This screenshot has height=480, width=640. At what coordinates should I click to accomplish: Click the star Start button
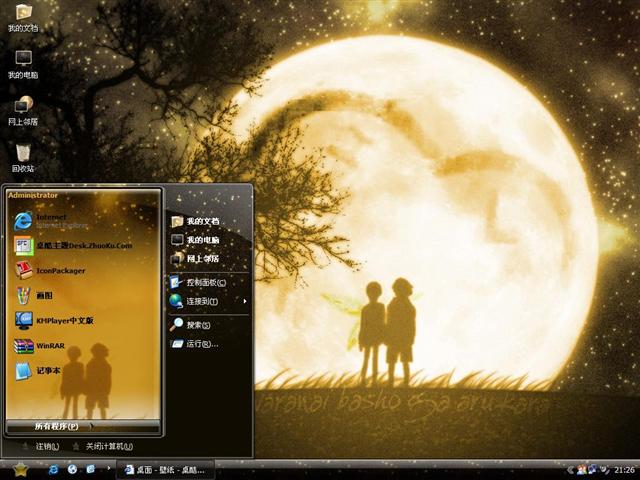[x=20, y=468]
